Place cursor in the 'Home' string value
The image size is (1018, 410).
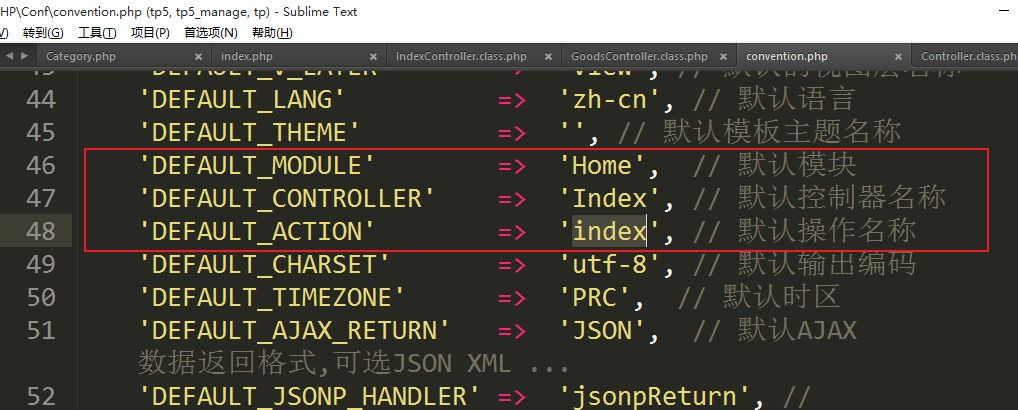(x=603, y=165)
